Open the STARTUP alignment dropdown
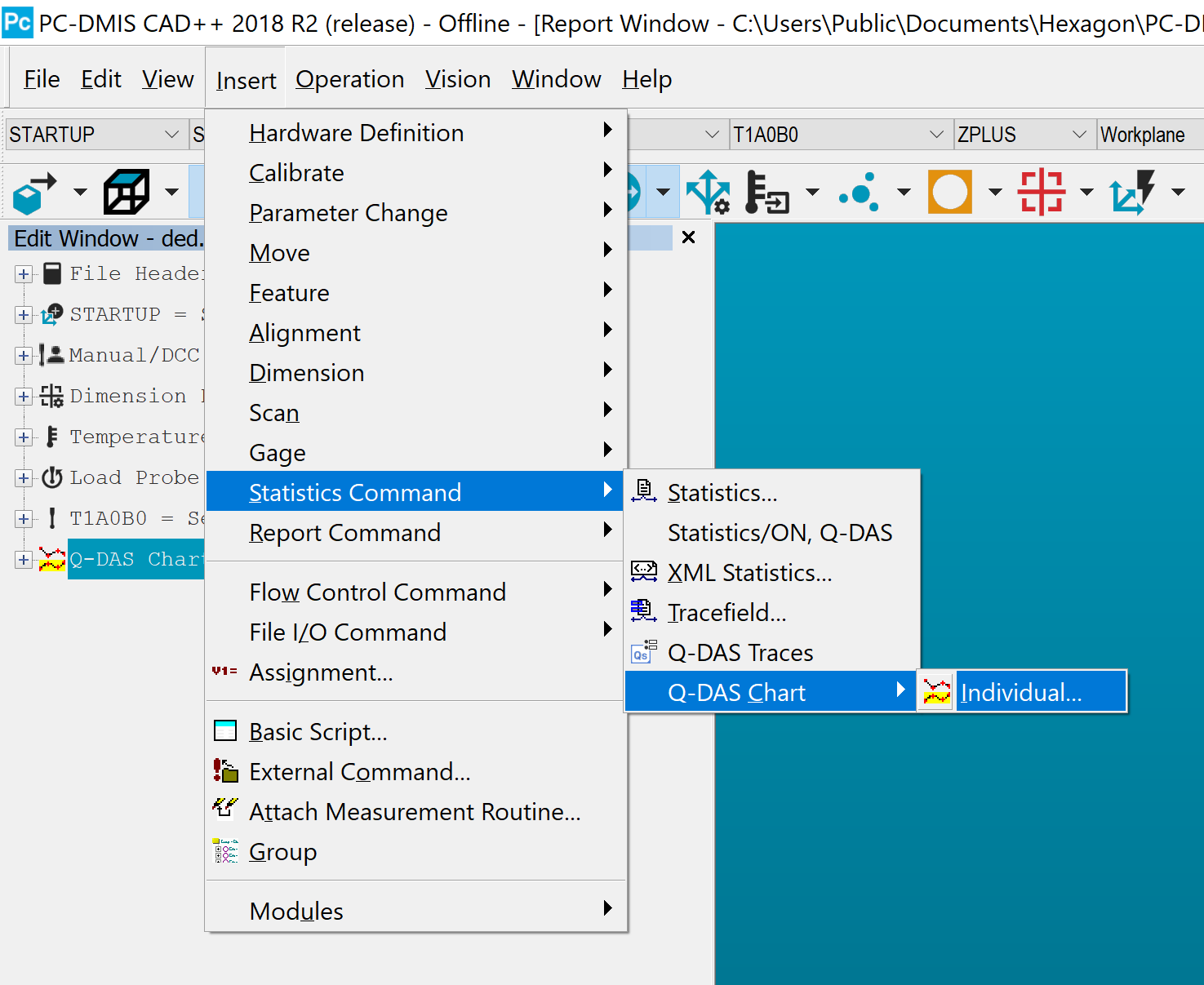Viewport: 1204px width, 985px height. [x=171, y=134]
